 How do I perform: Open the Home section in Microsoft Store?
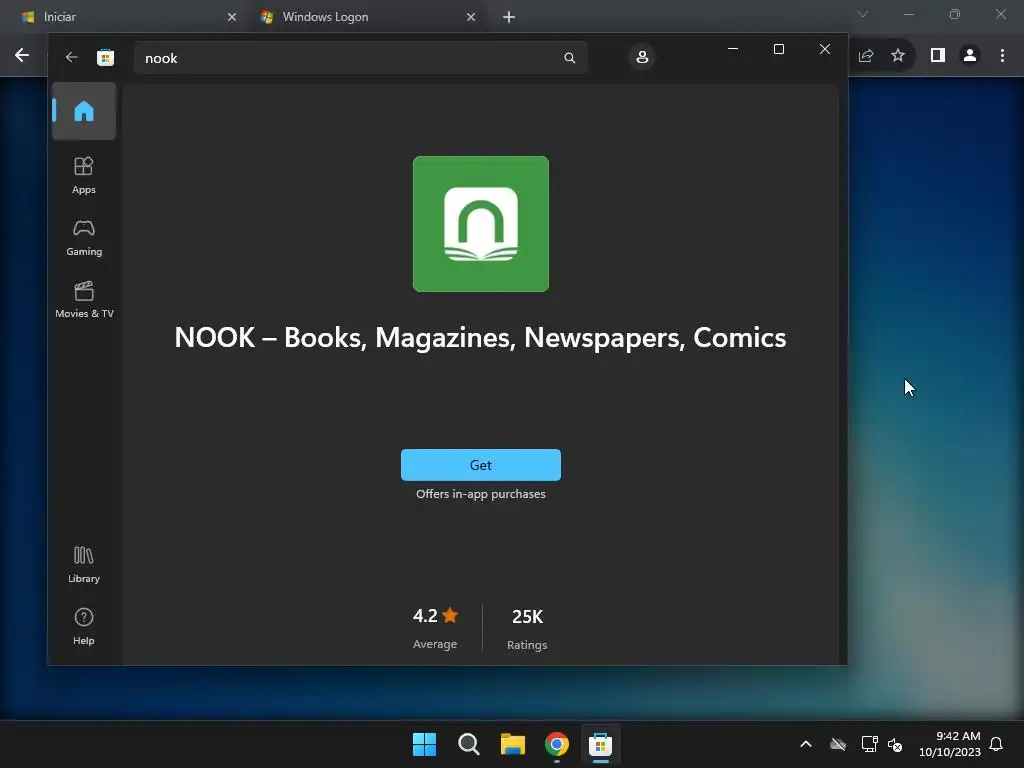point(84,111)
